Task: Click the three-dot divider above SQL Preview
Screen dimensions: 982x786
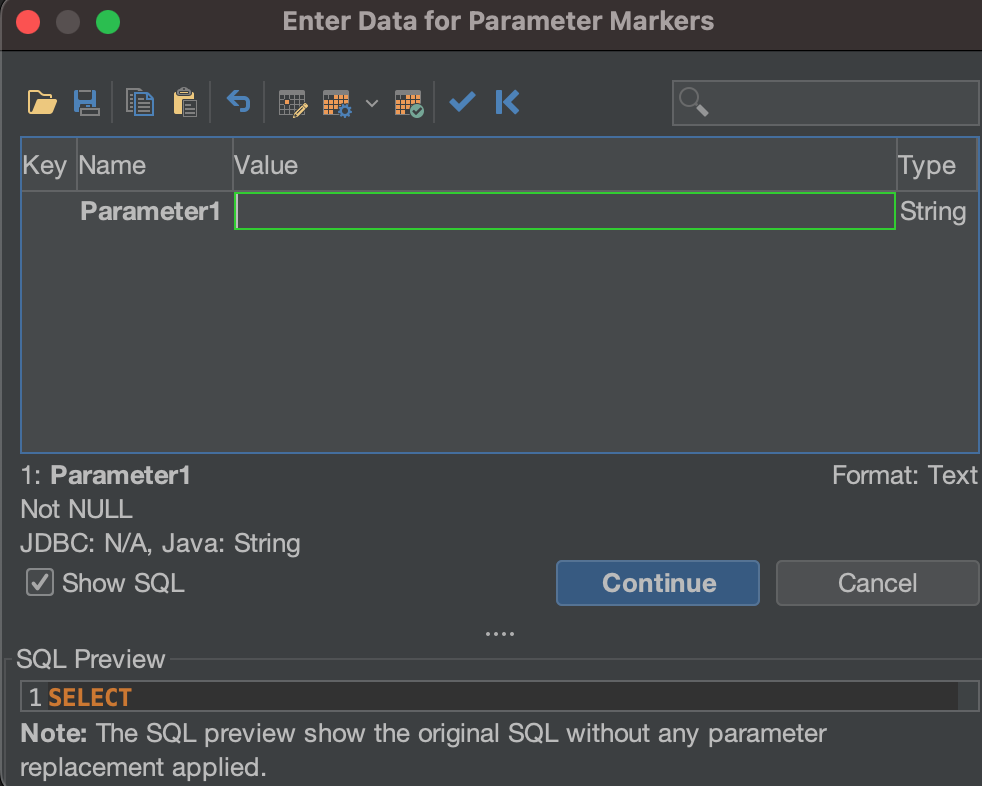Action: 499,634
